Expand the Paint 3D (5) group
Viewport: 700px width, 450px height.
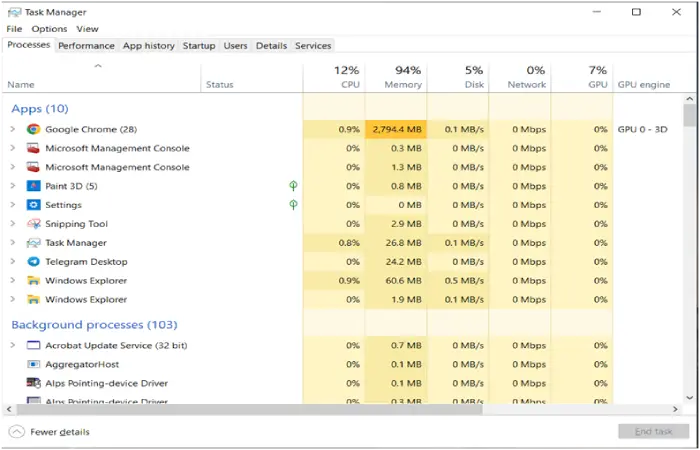13,186
